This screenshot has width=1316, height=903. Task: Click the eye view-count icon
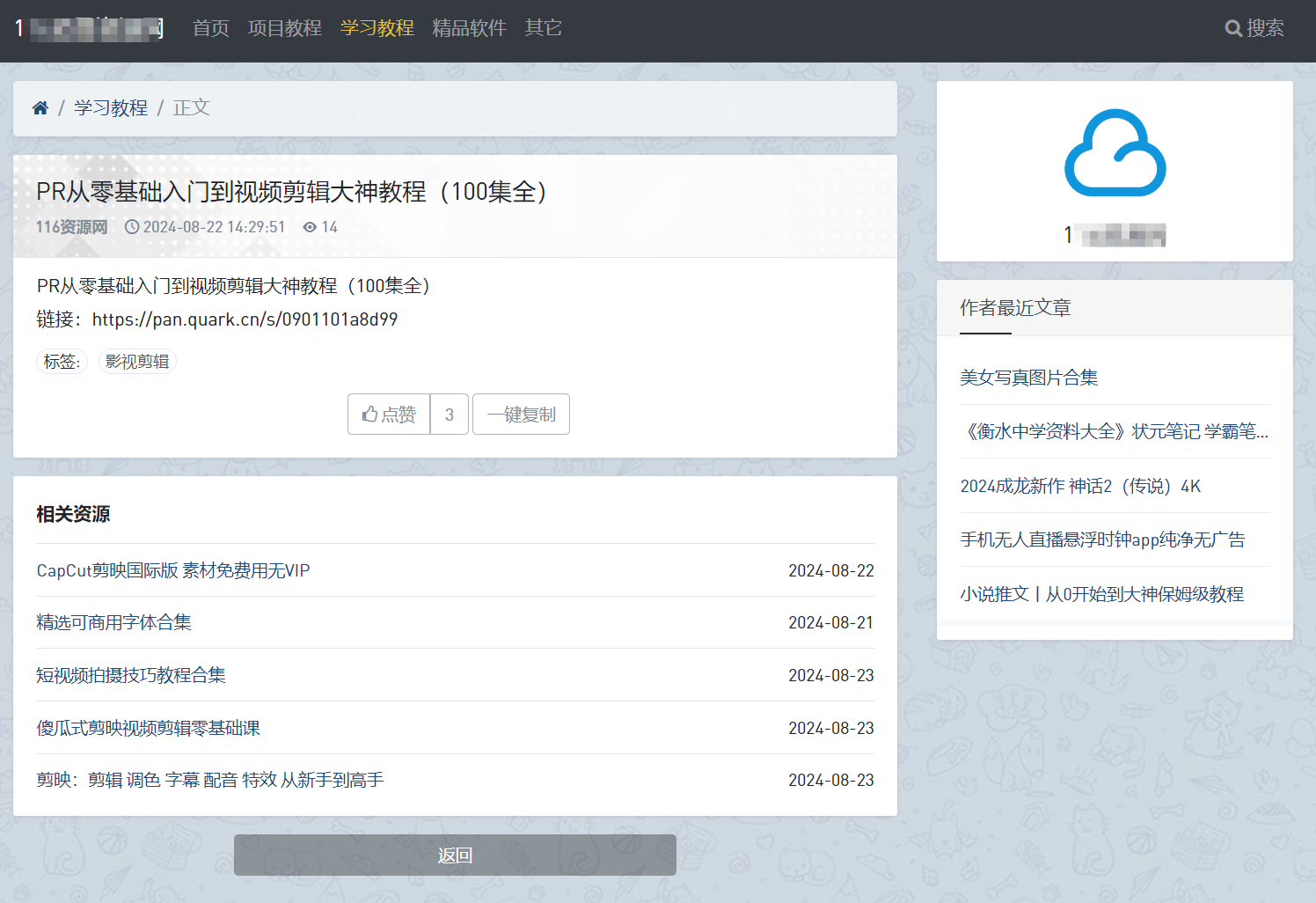[310, 227]
